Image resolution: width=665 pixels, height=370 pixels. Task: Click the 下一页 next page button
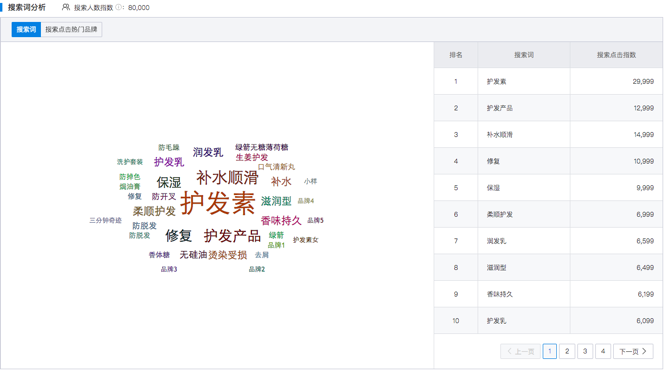[633, 351]
